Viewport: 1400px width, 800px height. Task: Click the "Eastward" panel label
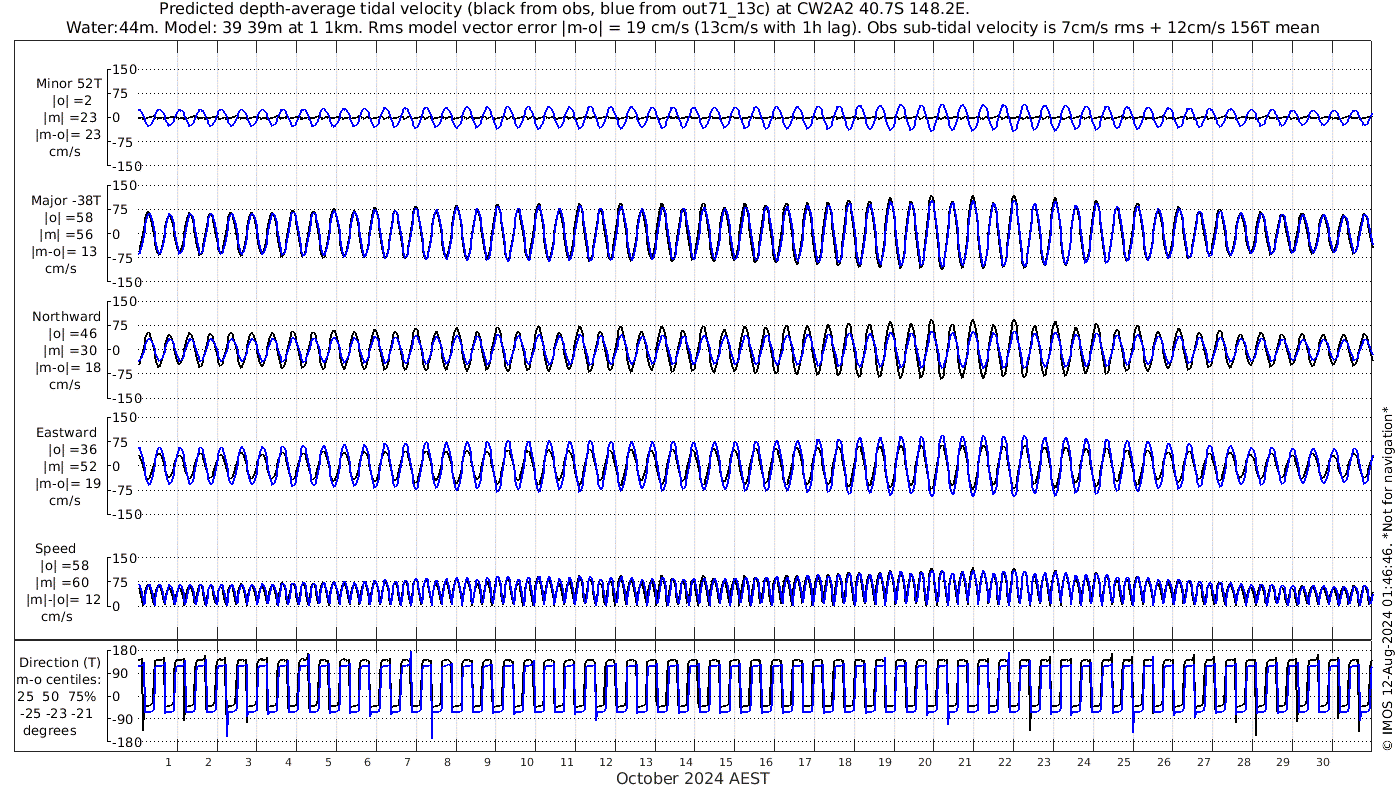pos(66,433)
